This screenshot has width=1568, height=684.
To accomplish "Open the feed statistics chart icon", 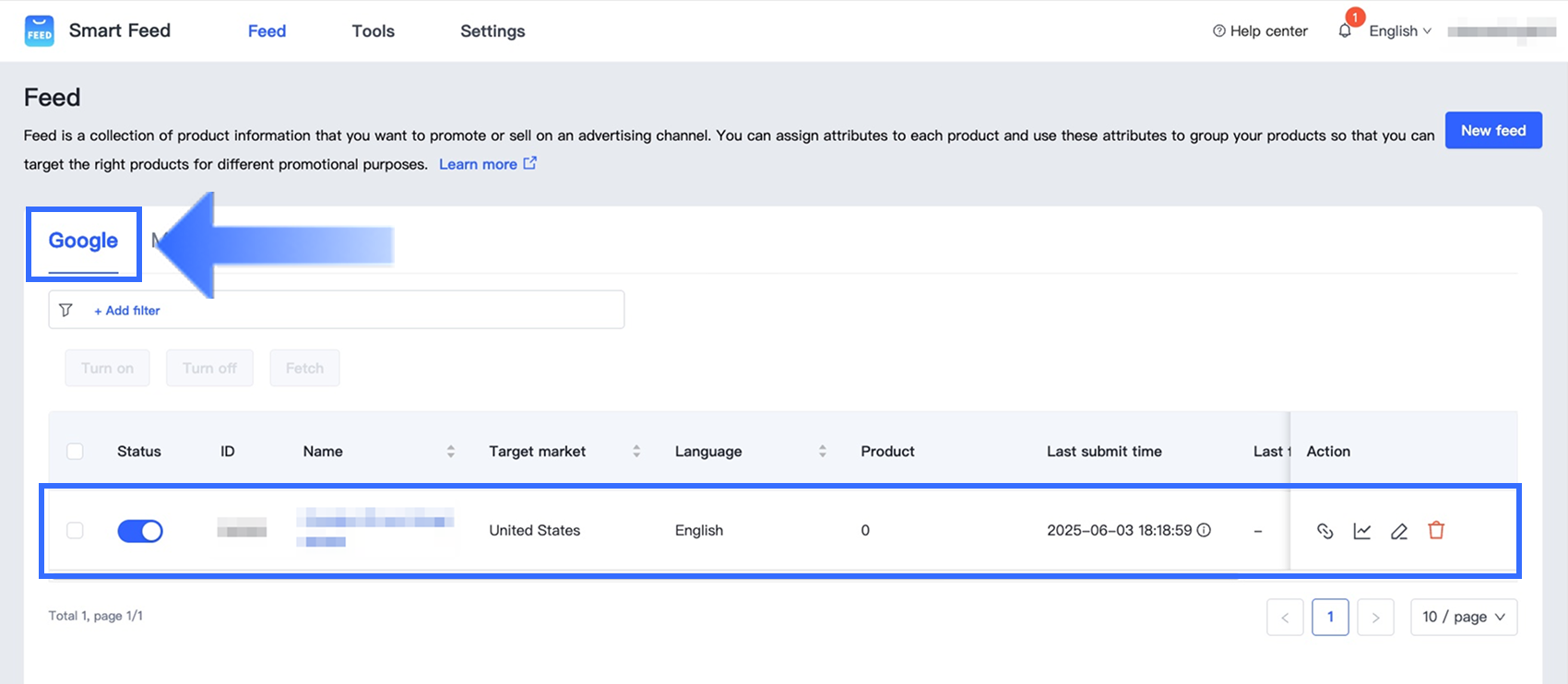I will 1361,531.
